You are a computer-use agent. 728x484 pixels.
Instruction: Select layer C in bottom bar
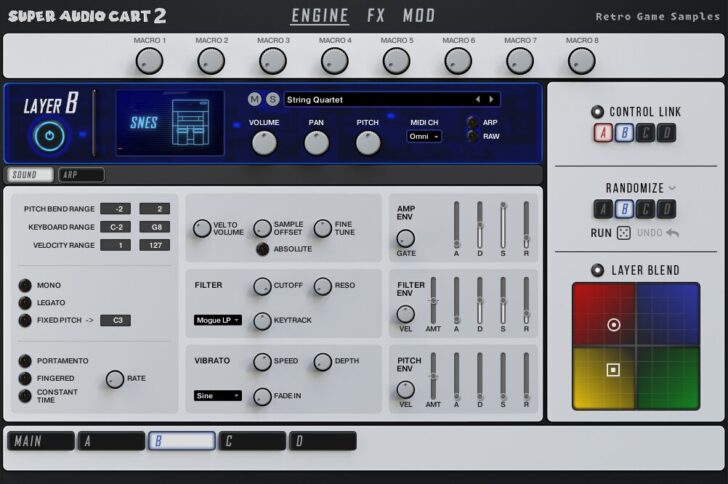click(x=251, y=441)
